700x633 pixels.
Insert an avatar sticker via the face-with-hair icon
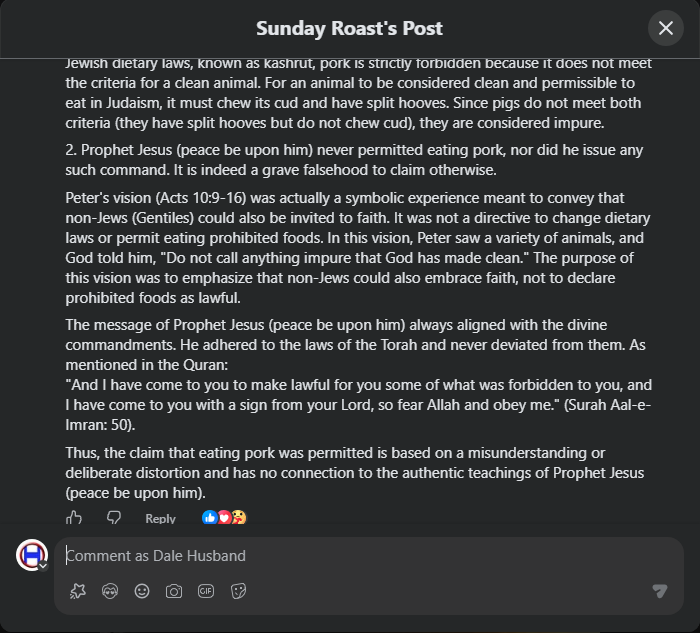110,591
